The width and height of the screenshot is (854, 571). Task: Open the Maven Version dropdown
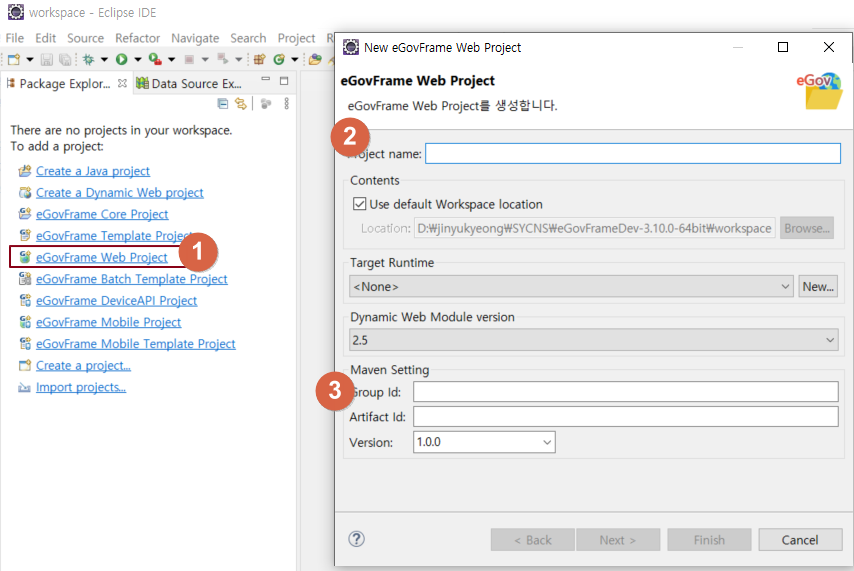point(484,442)
